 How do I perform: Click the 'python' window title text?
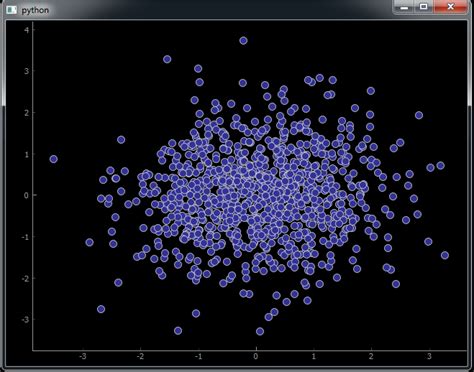tap(35, 10)
